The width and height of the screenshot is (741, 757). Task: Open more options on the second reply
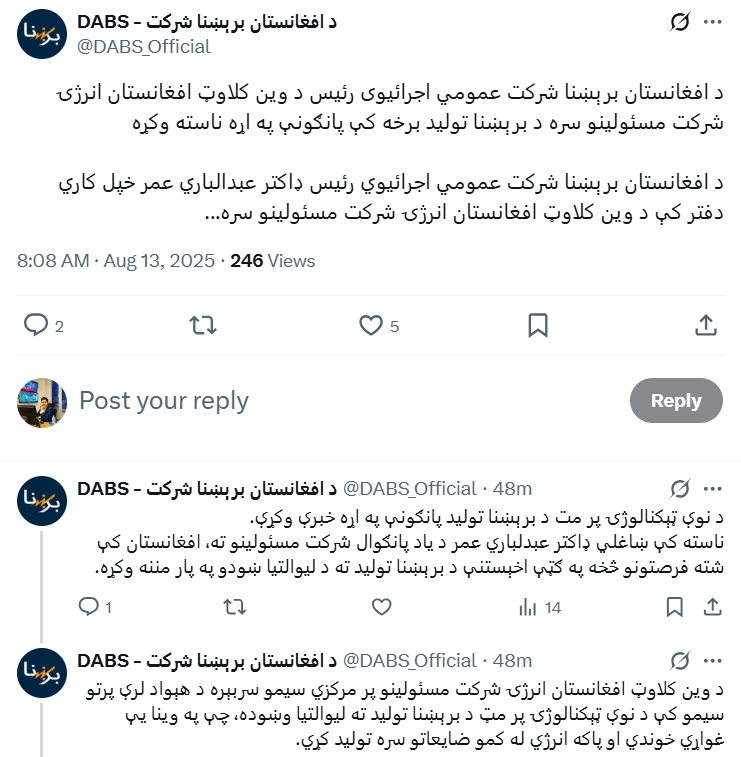pos(712,661)
